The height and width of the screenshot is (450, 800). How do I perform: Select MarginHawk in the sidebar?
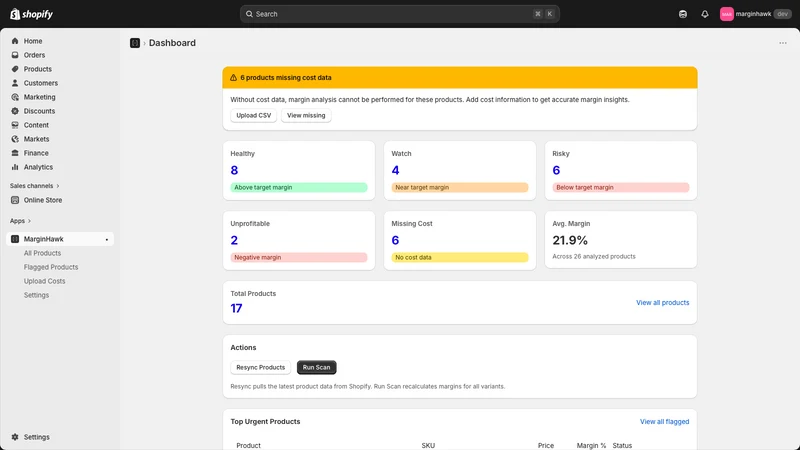point(60,239)
